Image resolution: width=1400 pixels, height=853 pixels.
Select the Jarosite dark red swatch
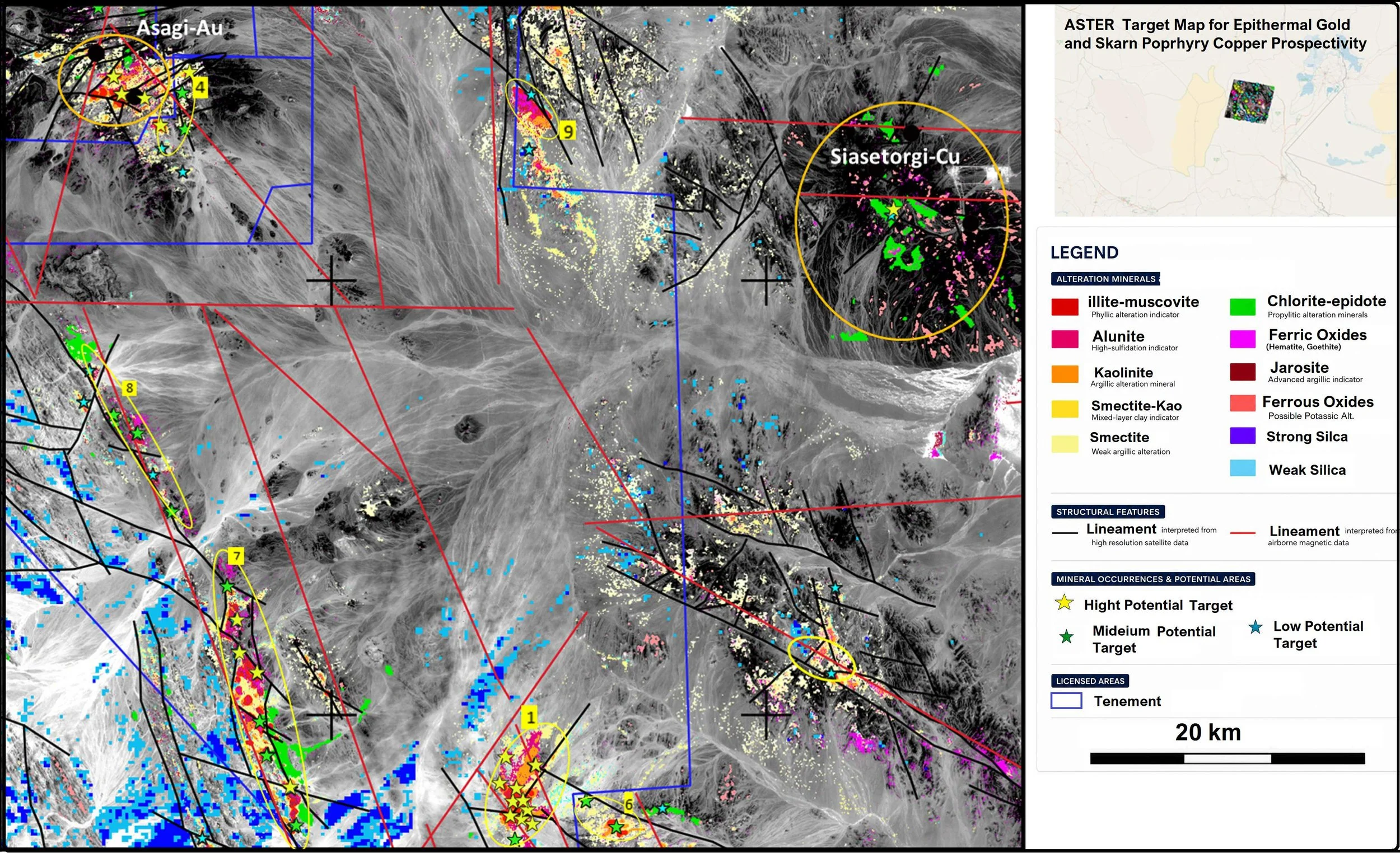click(1243, 372)
